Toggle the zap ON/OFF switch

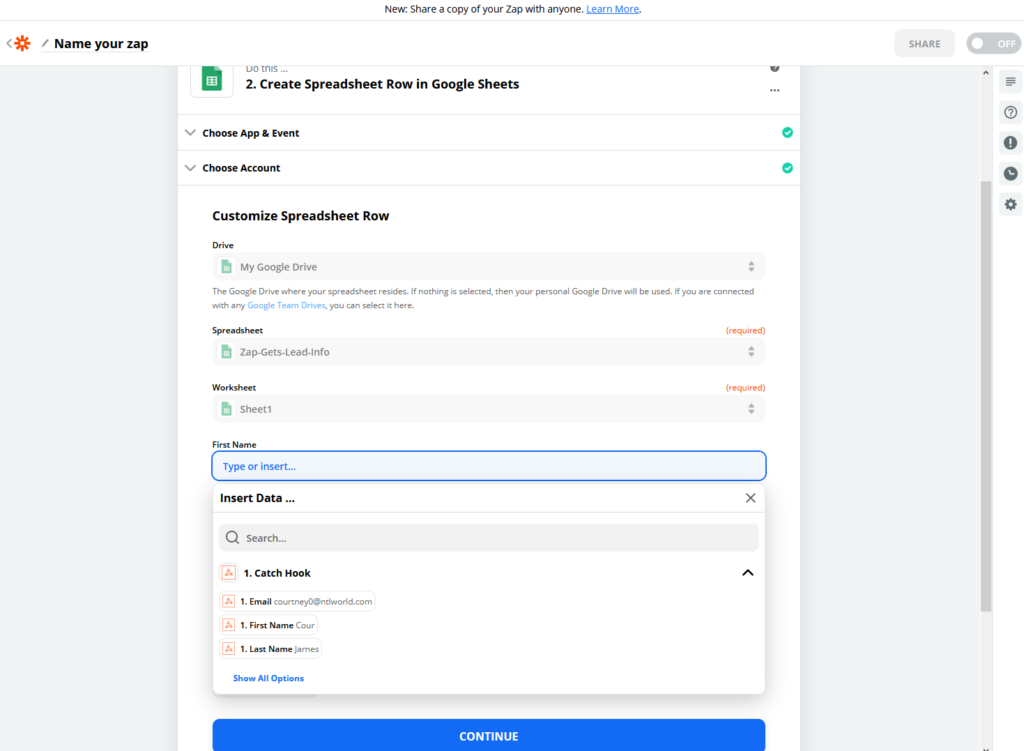(x=993, y=44)
